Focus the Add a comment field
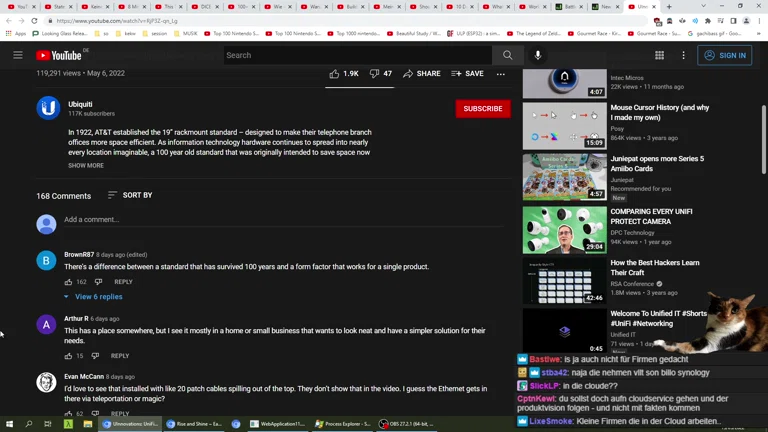Viewport: 768px width, 432px height. pos(284,219)
